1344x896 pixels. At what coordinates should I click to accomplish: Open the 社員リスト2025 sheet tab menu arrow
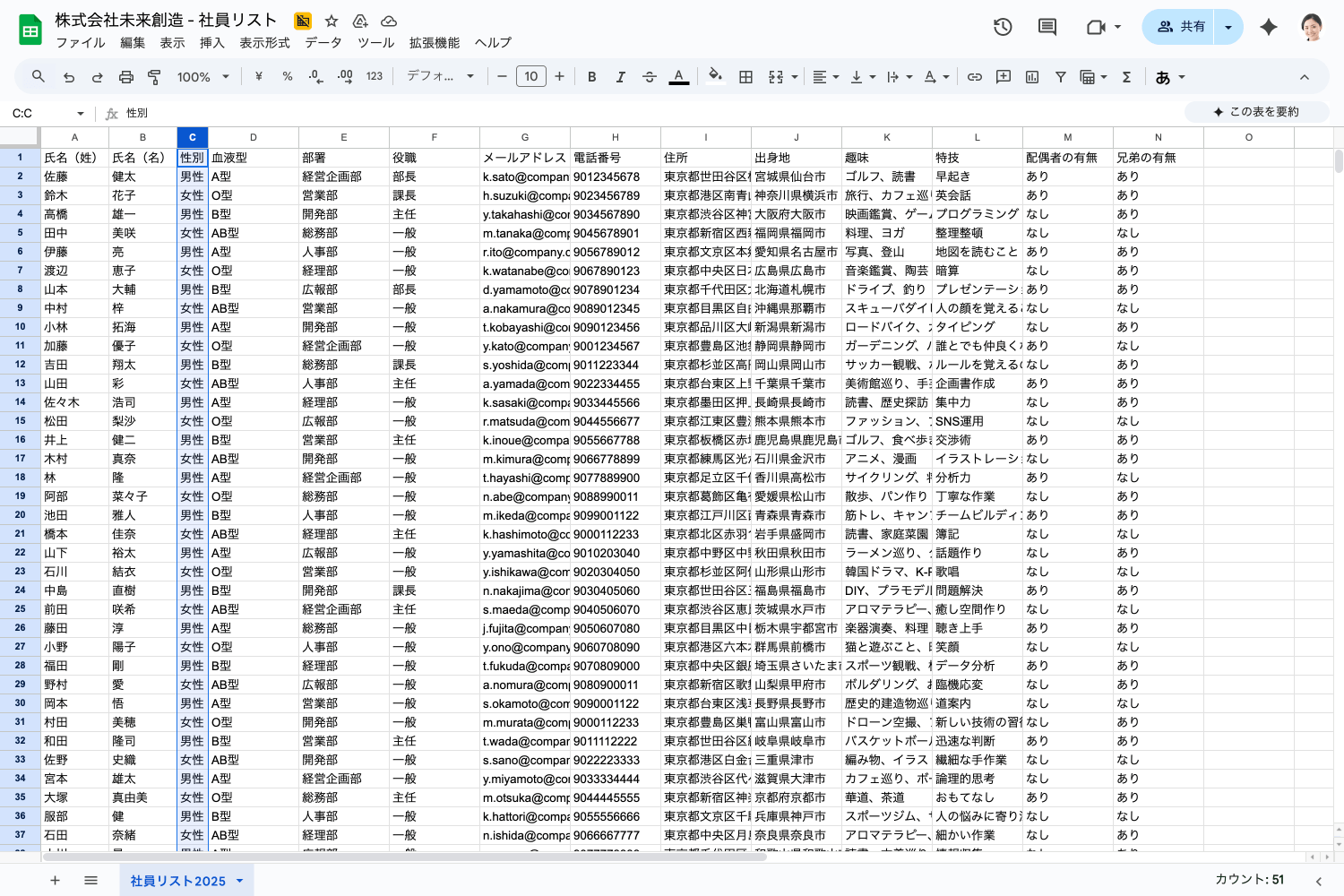pos(240,881)
